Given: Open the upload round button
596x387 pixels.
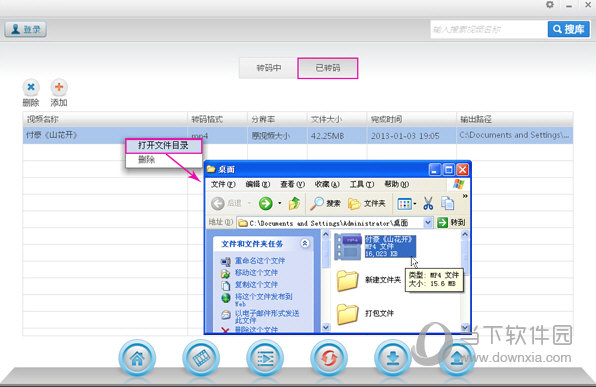Looking at the screenshot, I should point(457,358).
